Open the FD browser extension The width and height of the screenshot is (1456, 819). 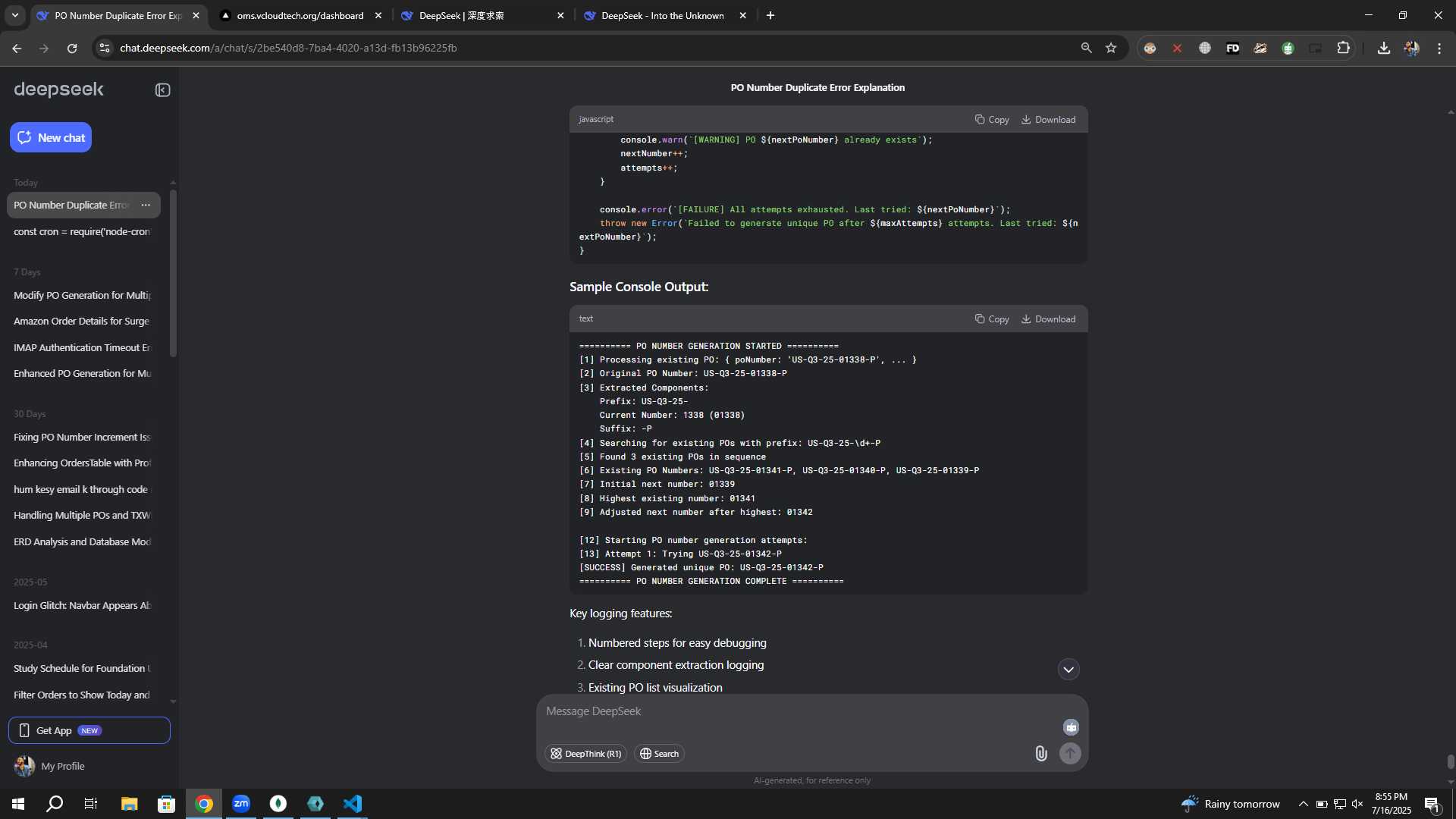point(1232,48)
